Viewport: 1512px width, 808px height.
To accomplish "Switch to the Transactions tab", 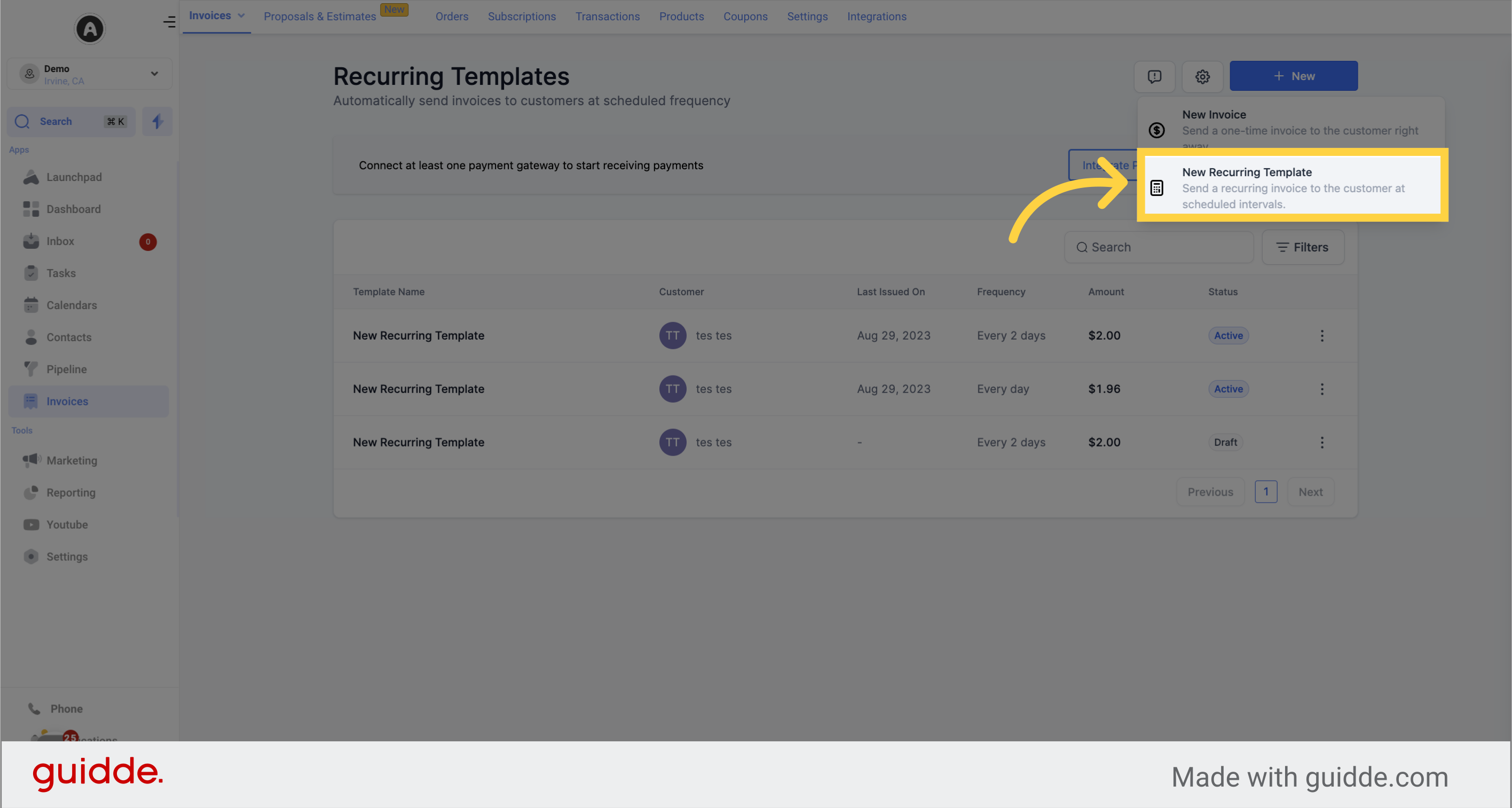I will [x=608, y=17].
